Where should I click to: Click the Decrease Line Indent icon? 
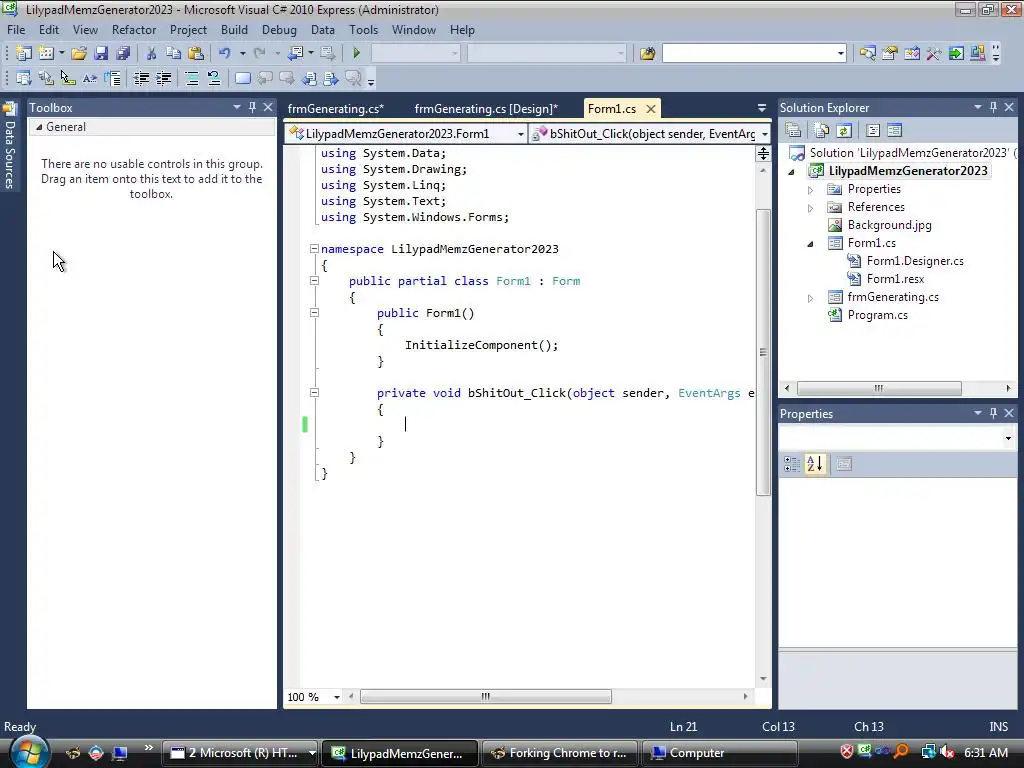[x=141, y=78]
